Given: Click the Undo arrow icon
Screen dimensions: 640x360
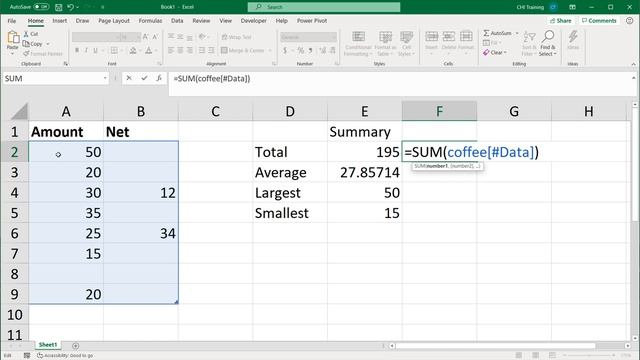Looking at the screenshot, I should [70, 7].
